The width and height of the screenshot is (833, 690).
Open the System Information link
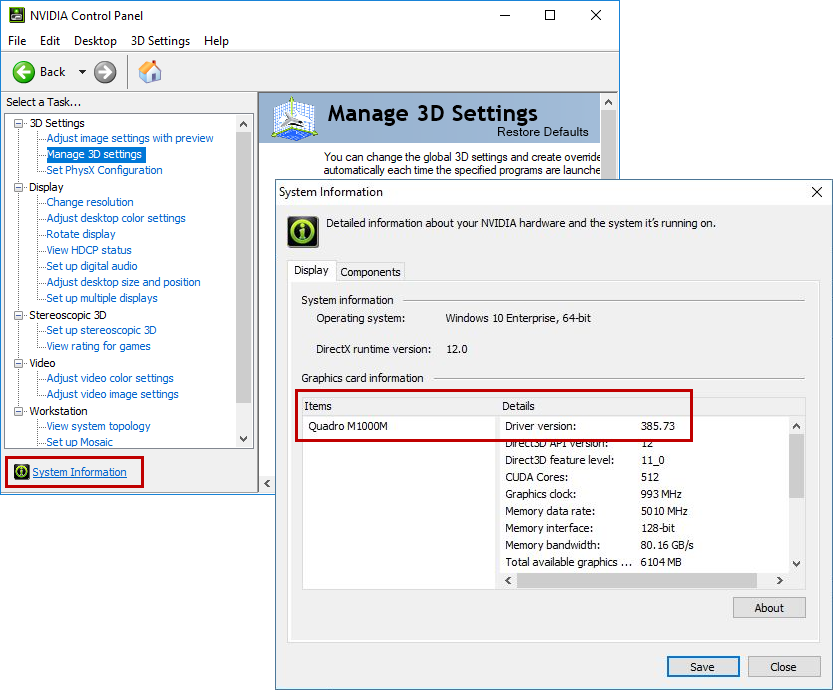point(79,472)
